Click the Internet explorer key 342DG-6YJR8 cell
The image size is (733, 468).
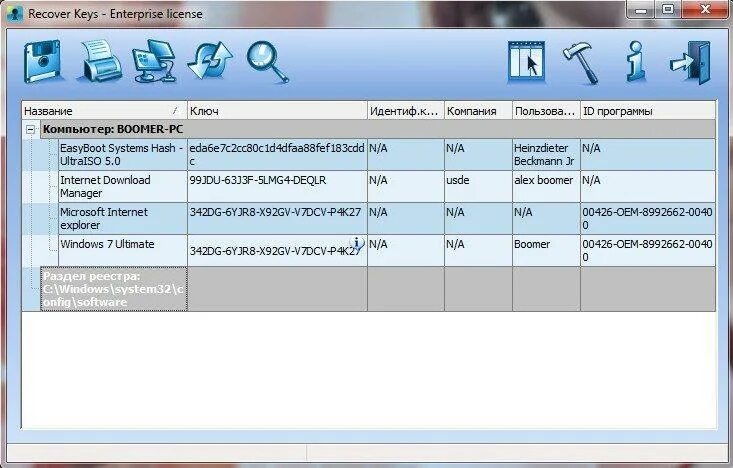tap(277, 218)
